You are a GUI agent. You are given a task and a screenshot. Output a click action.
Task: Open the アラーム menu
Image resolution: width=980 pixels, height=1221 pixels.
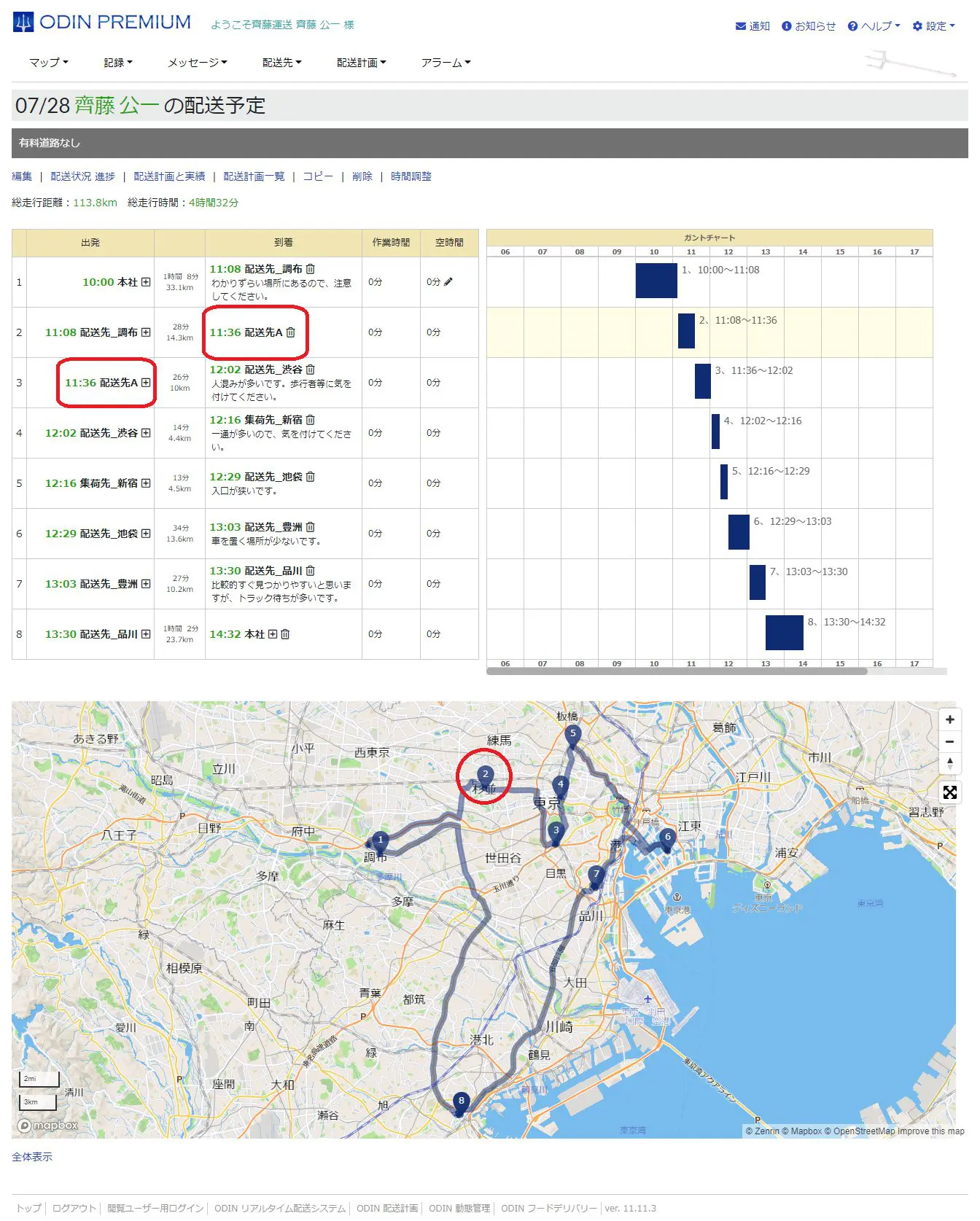point(446,63)
